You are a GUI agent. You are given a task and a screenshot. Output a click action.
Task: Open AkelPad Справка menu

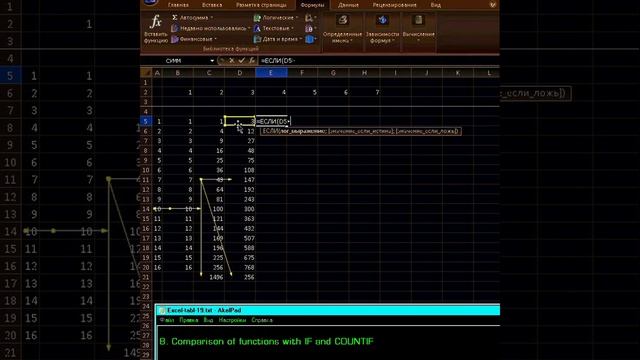tap(262, 320)
